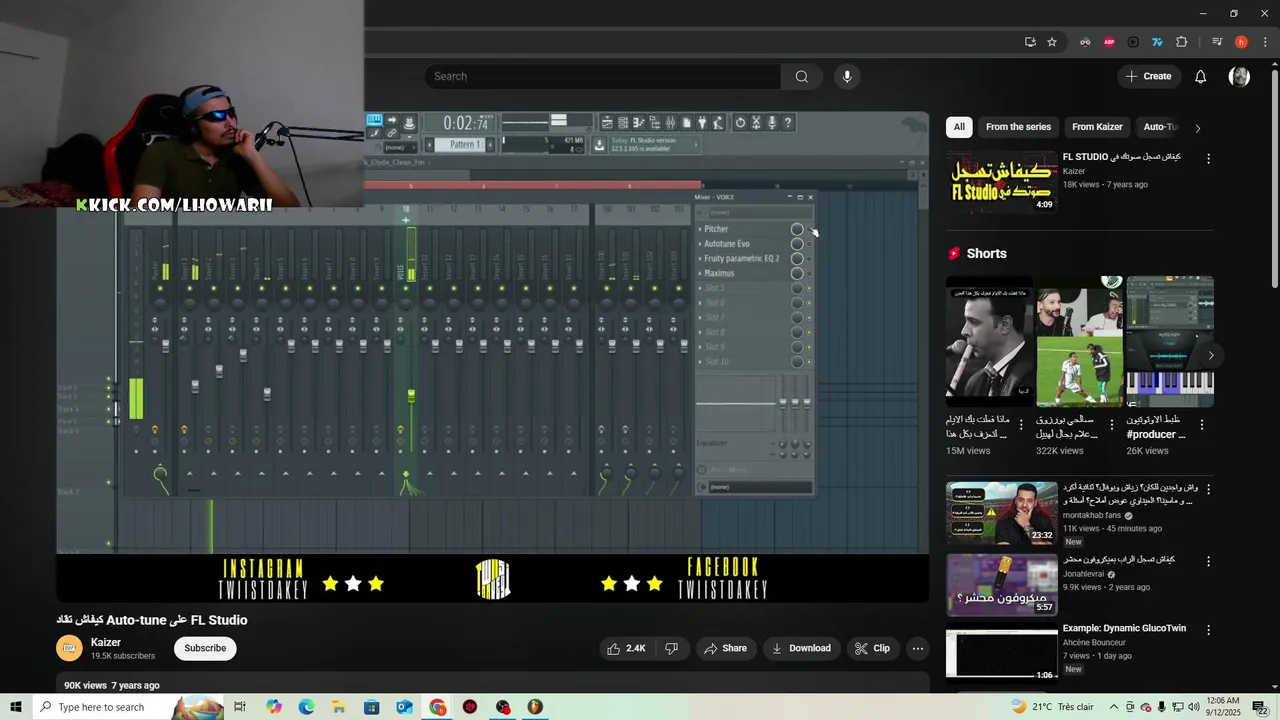This screenshot has height=720, width=1280.
Task: Open the Chrome three-dot menu
Action: pos(1263,42)
